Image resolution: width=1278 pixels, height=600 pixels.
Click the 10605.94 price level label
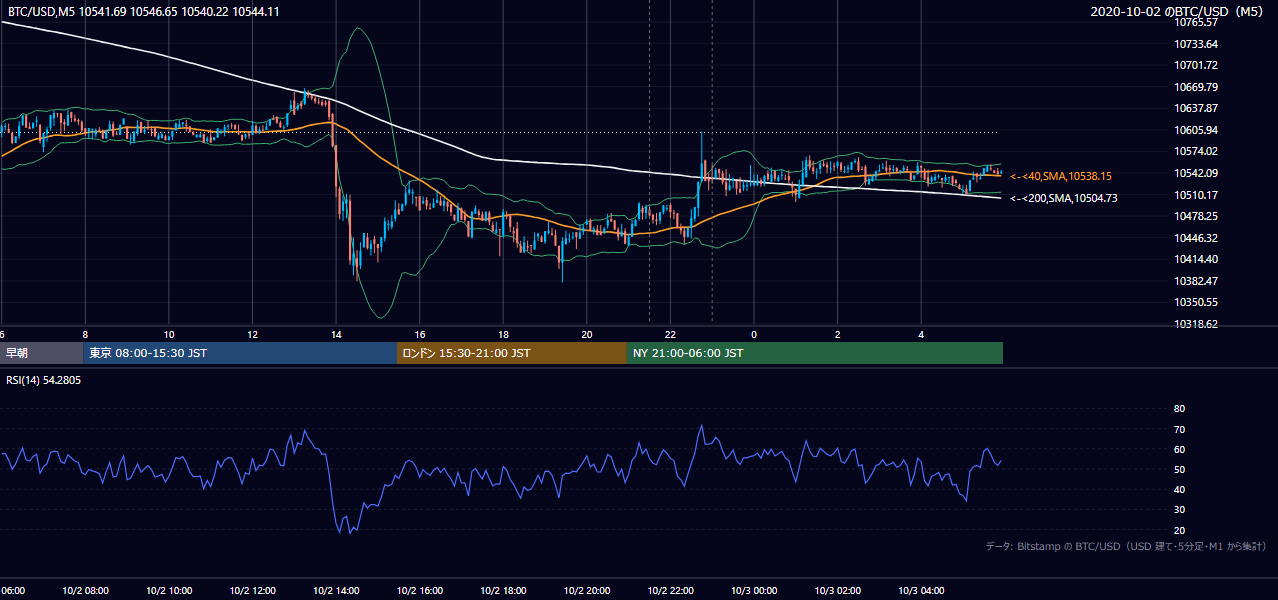tap(1195, 130)
